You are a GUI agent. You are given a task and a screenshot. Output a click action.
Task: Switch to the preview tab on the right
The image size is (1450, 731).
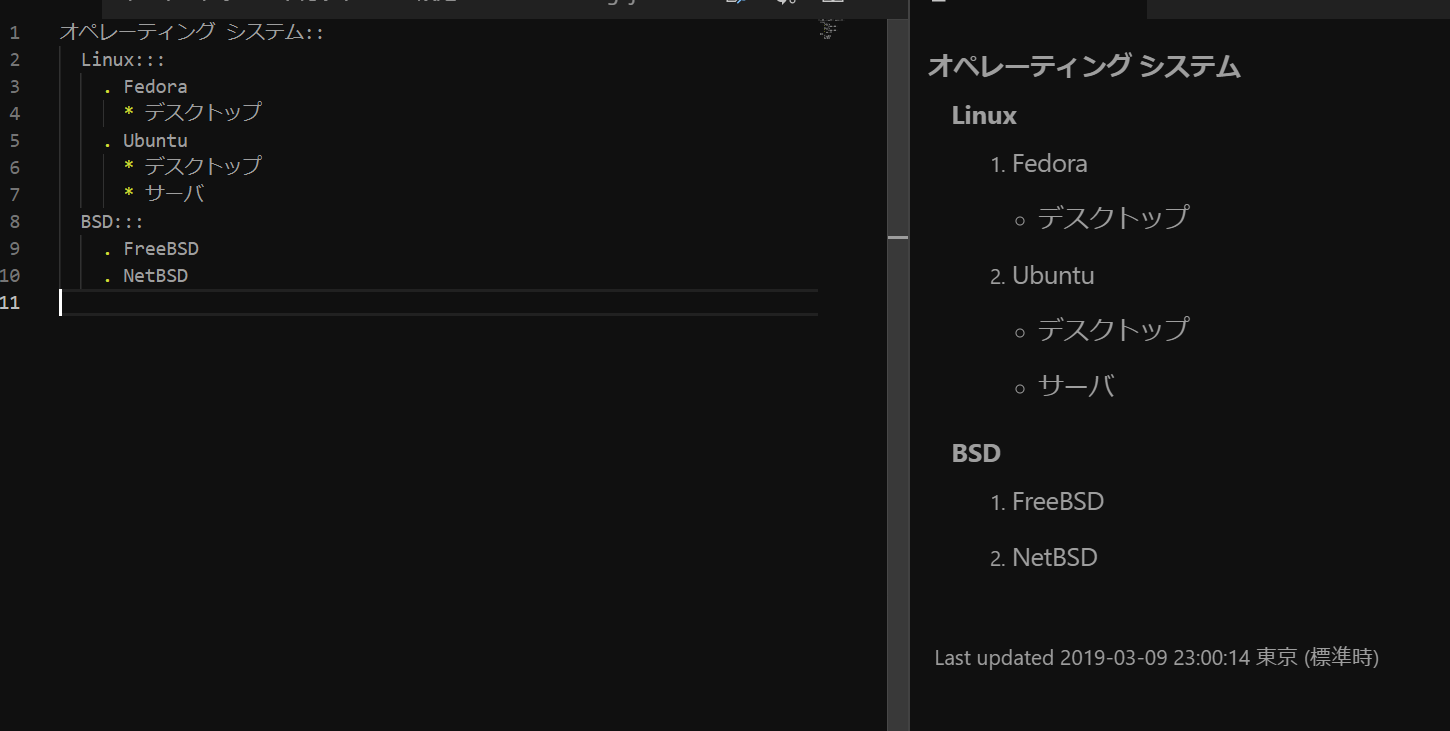[1030, 5]
